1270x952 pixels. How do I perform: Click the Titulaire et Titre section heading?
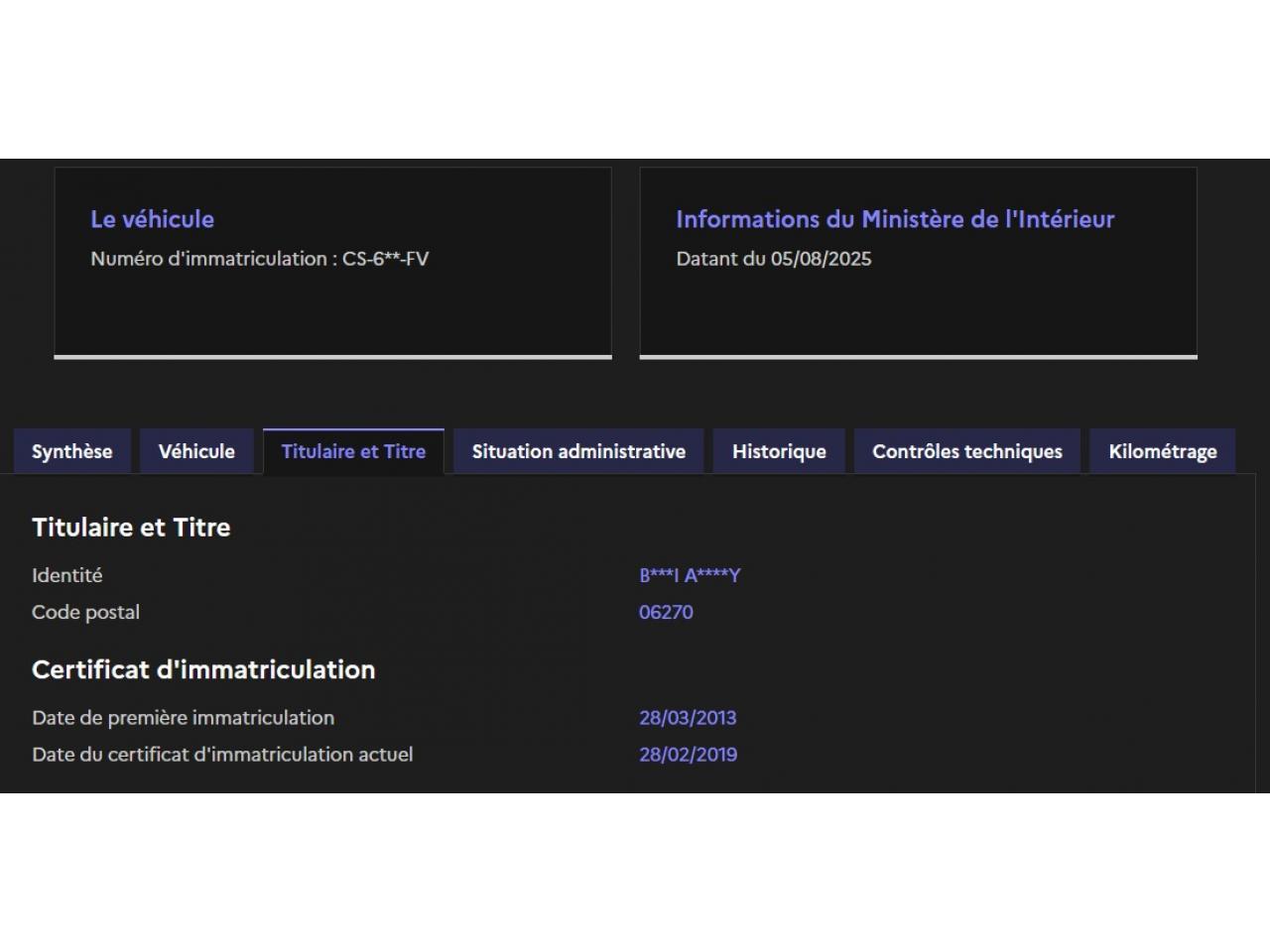(x=131, y=528)
